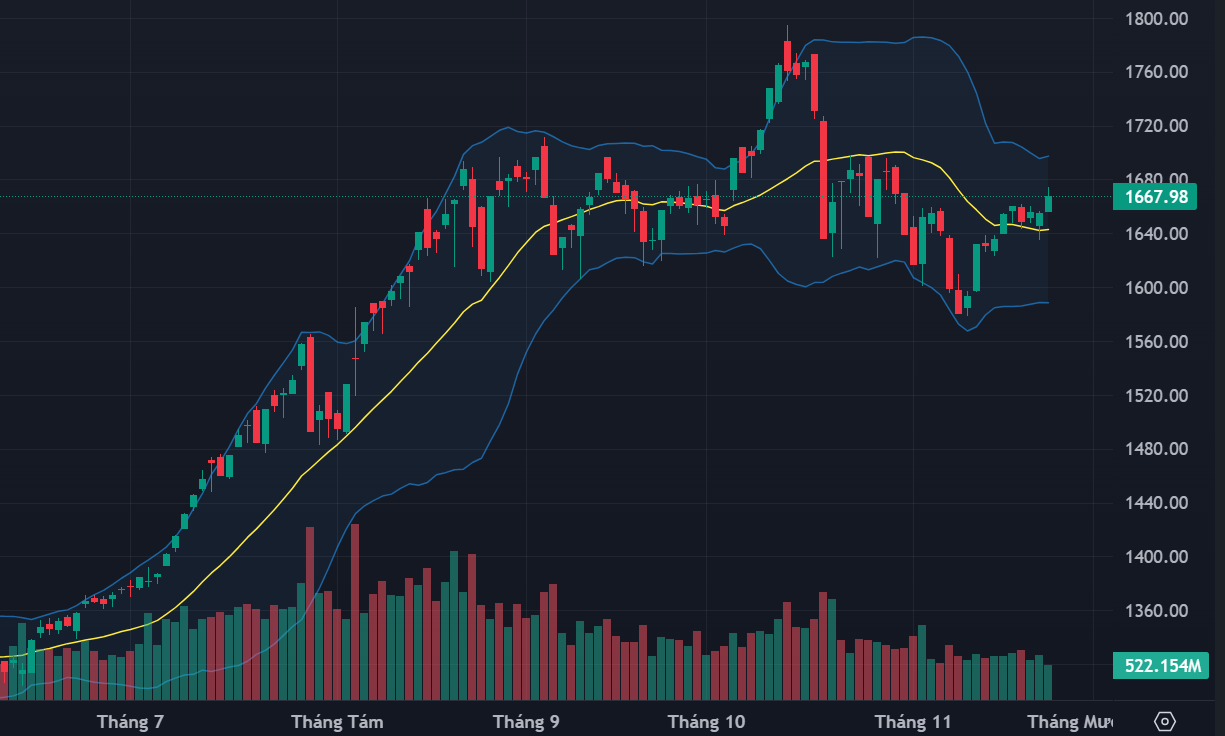The width and height of the screenshot is (1225, 736).
Task: Select the last volume bar on the right
Action: click(1048, 682)
